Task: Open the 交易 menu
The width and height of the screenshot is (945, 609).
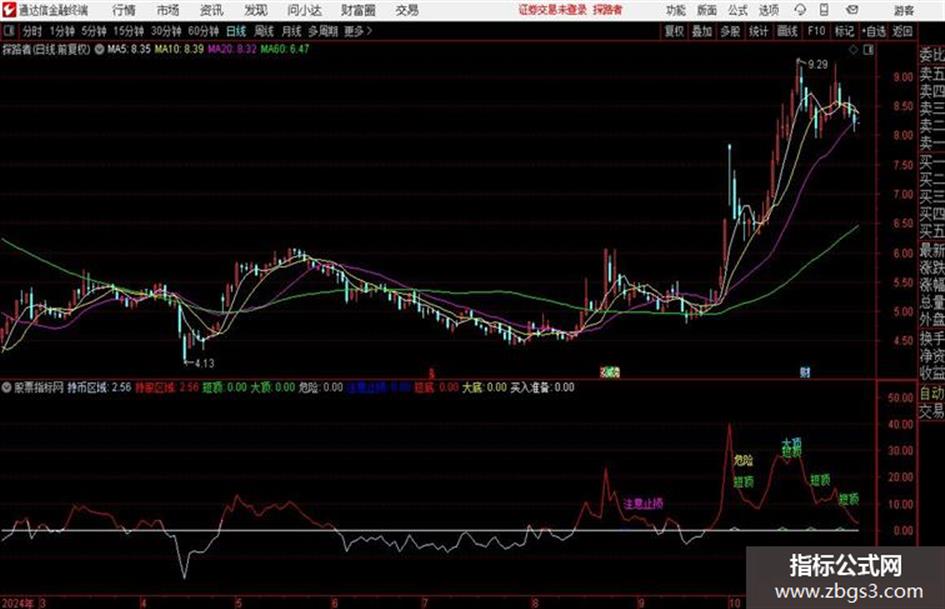Action: coord(407,10)
